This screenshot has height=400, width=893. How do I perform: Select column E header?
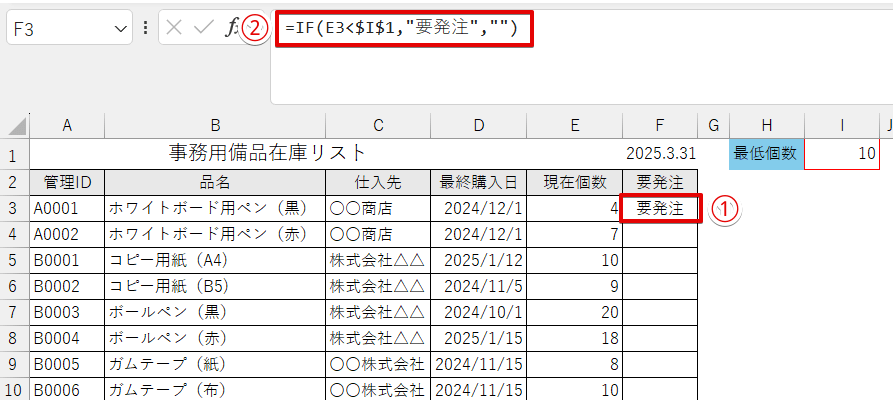(x=575, y=125)
